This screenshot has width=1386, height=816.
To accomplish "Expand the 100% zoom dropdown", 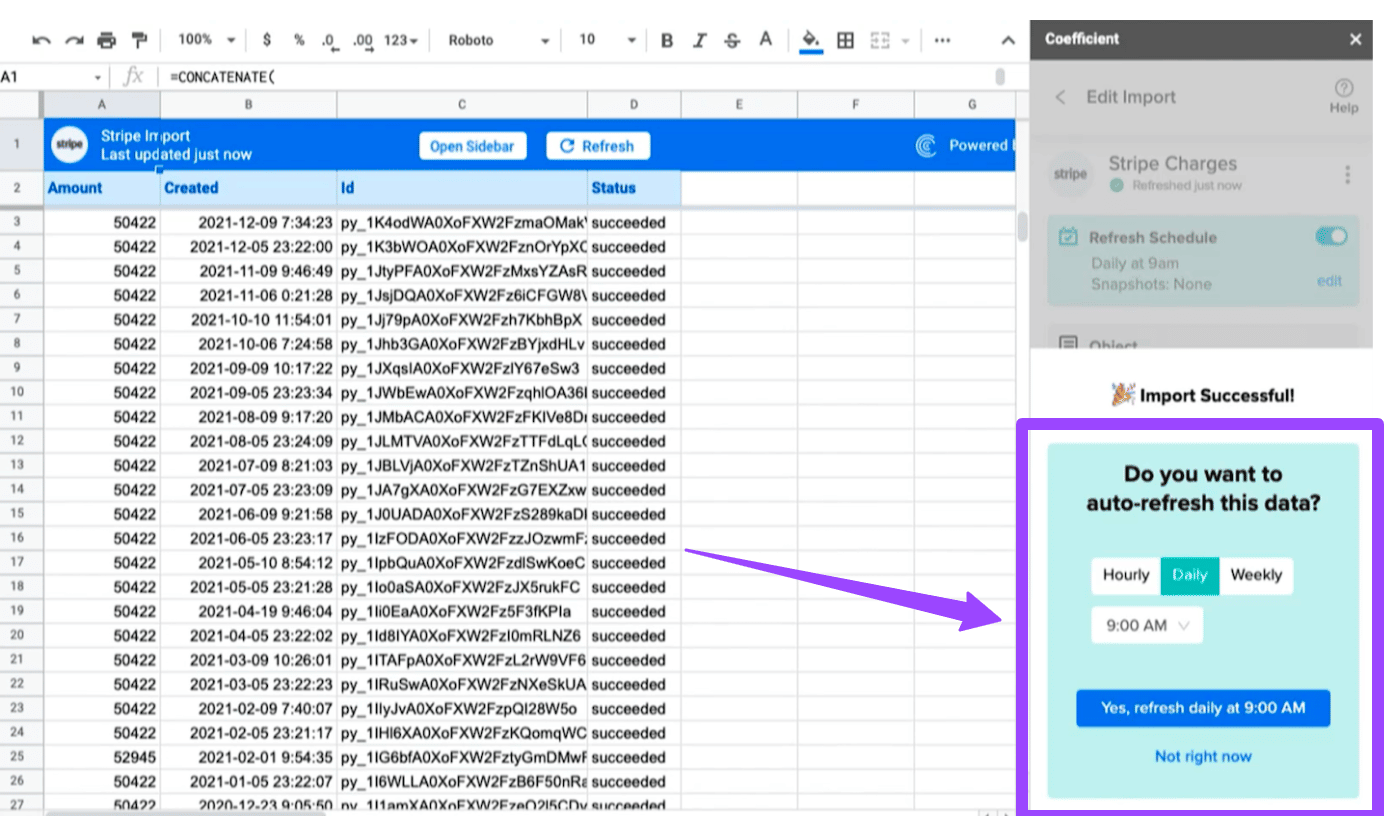I will pyautogui.click(x=206, y=40).
